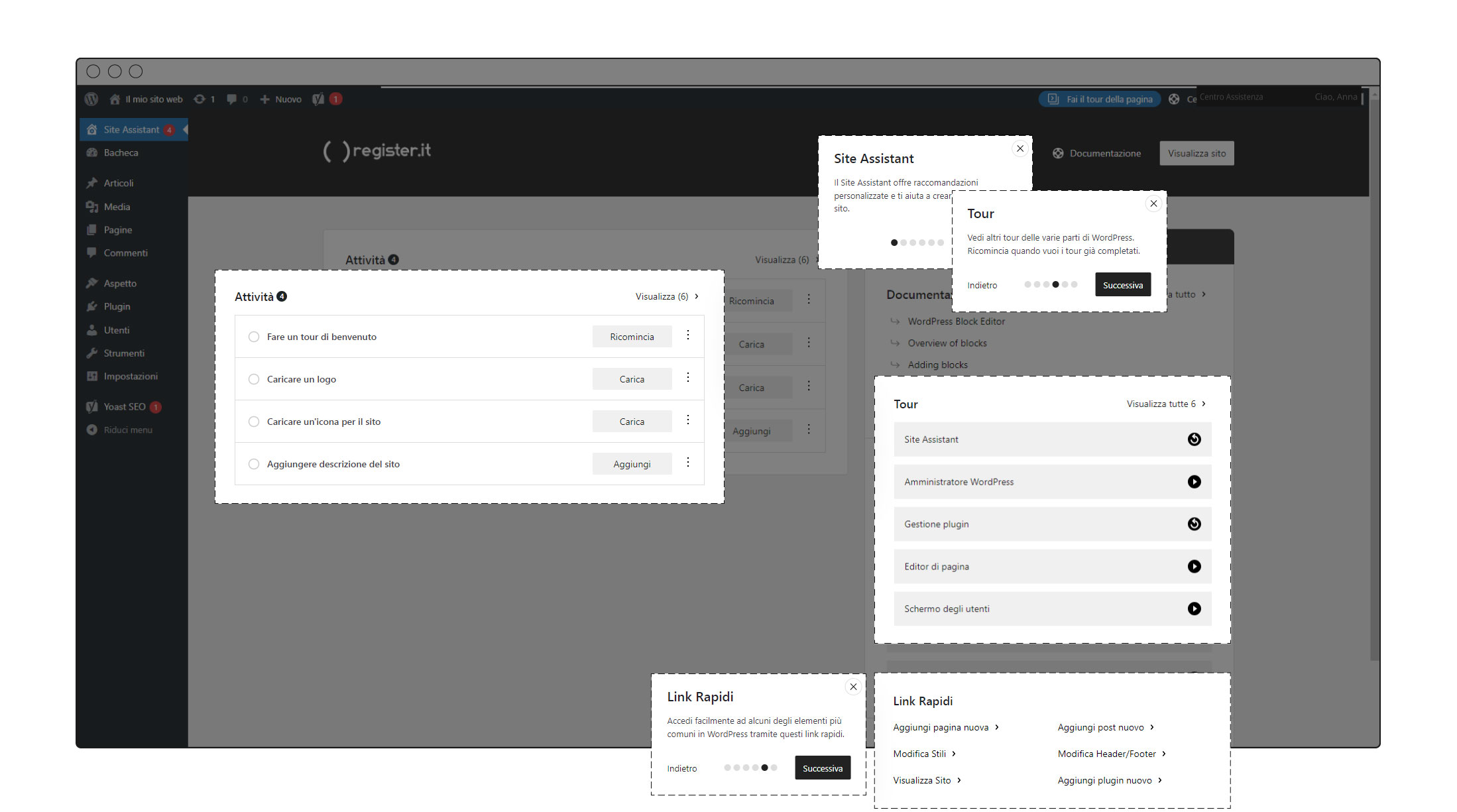The width and height of the screenshot is (1457, 812).
Task: Open Media in the sidebar
Action: pos(117,207)
